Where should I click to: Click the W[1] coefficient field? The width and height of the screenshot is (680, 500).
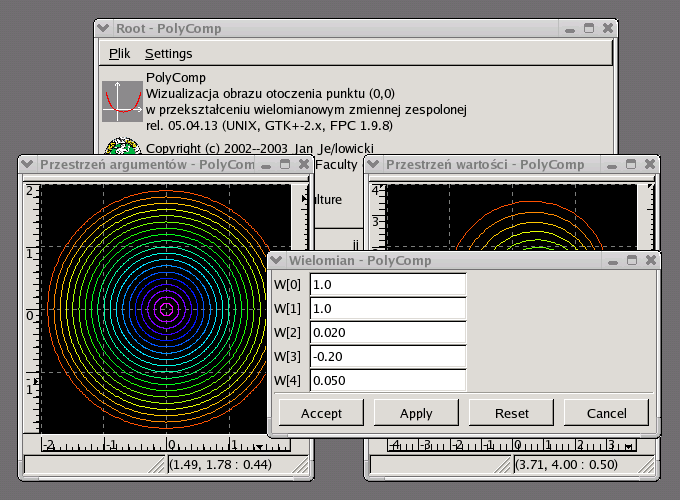tap(388, 309)
